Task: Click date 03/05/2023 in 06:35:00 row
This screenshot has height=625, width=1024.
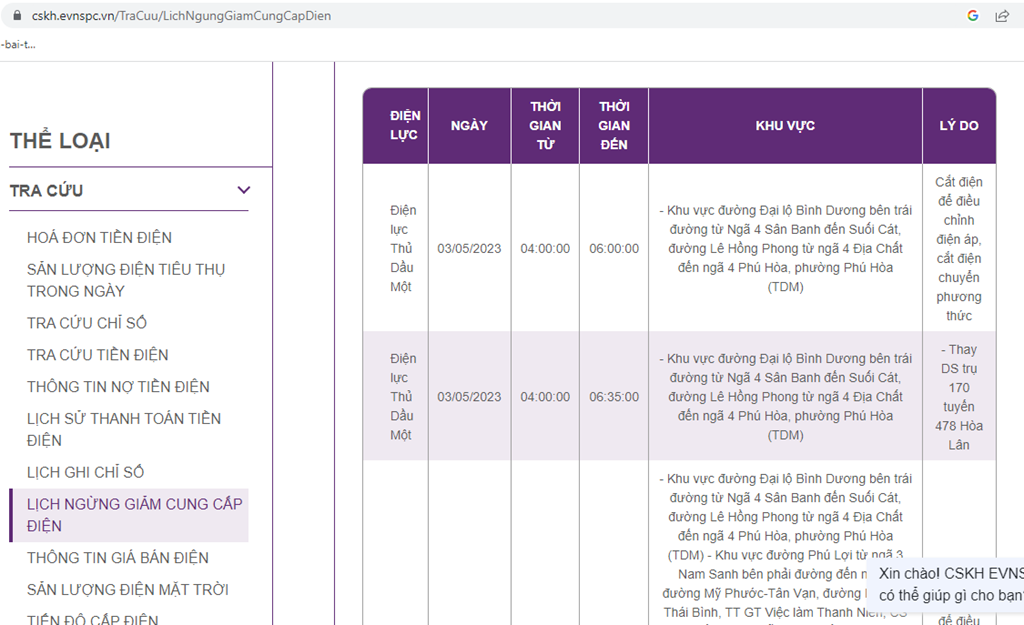Action: [x=469, y=397]
